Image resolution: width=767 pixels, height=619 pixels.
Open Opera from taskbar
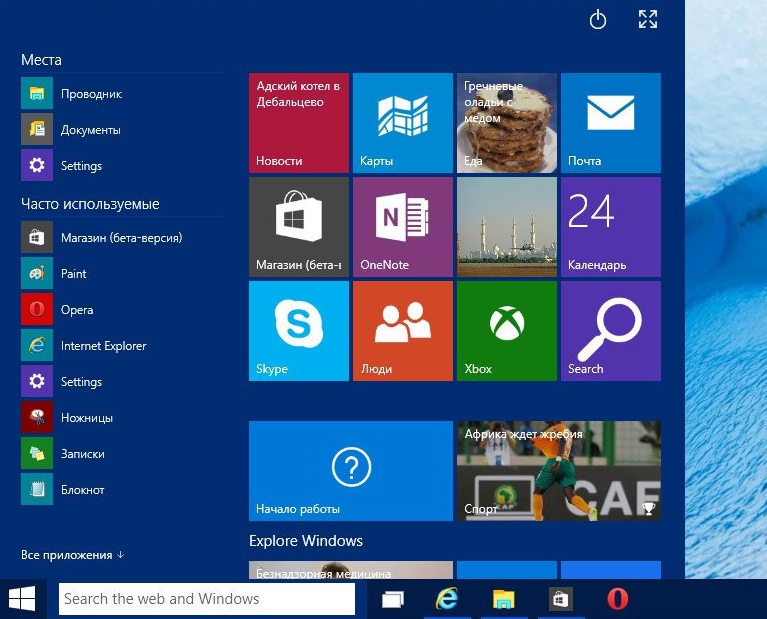617,599
